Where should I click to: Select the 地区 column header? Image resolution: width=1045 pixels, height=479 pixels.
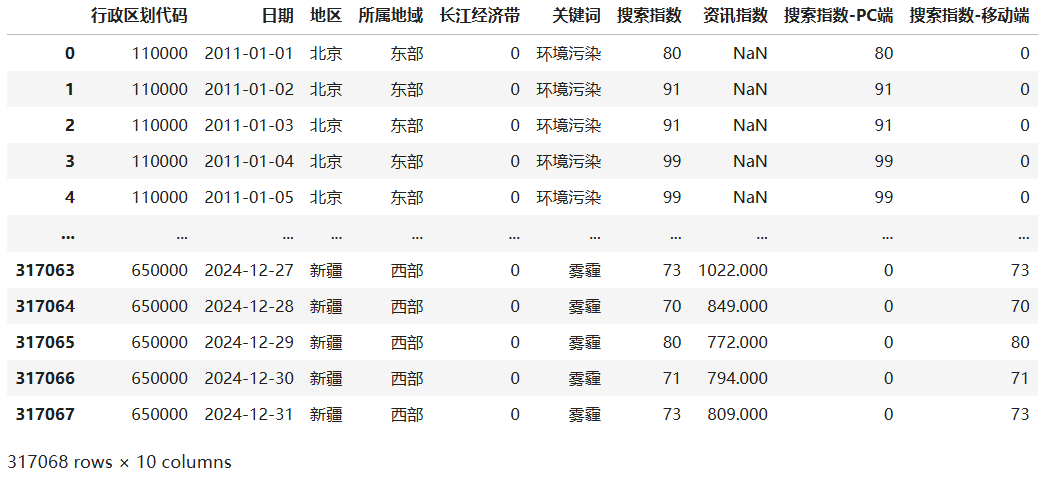pyautogui.click(x=326, y=16)
